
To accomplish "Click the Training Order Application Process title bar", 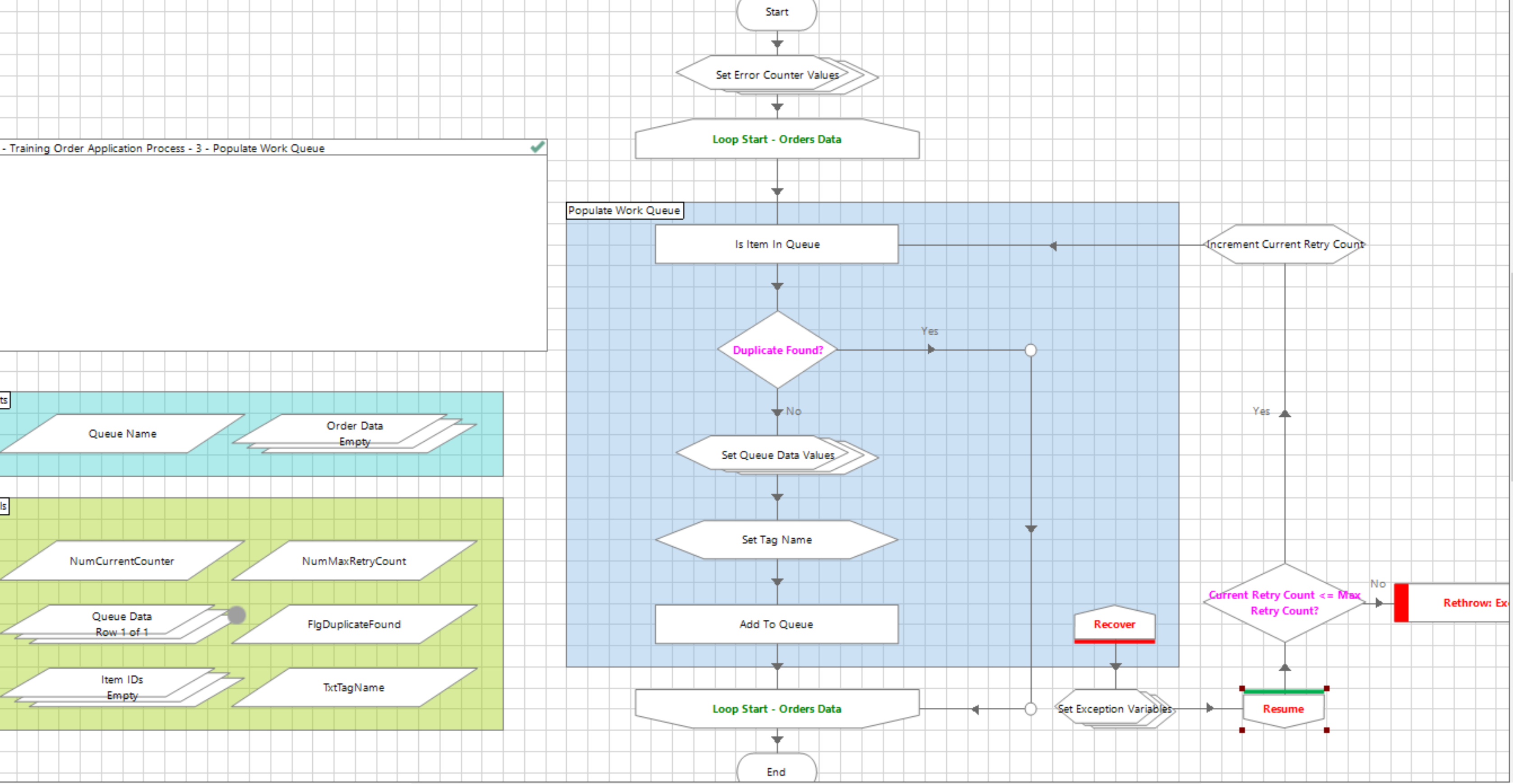I will click(235, 148).
